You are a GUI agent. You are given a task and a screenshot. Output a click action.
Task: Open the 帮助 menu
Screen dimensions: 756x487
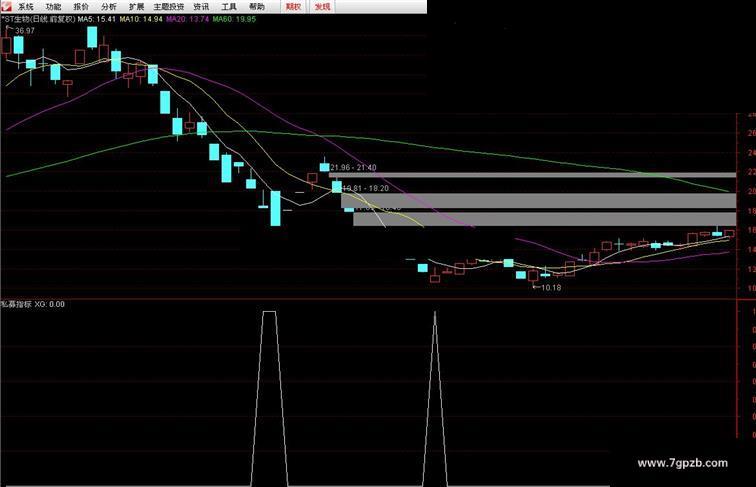256,7
